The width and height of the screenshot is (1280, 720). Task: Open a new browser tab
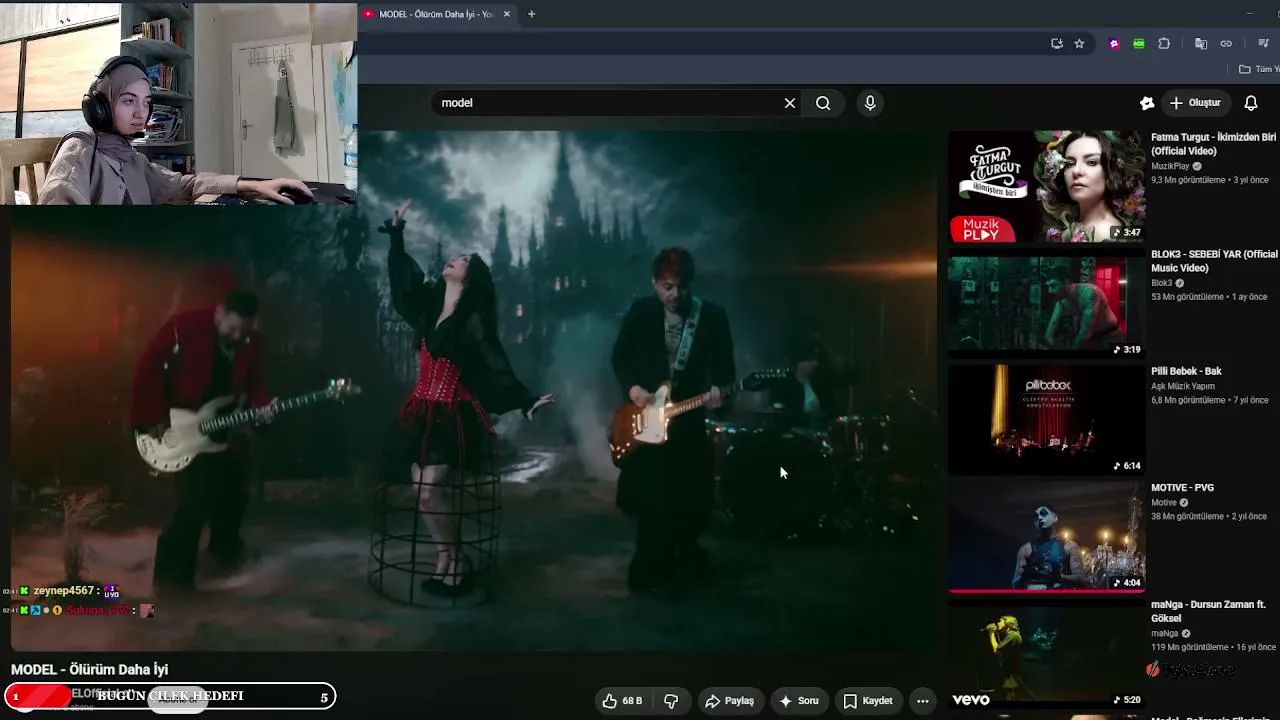click(531, 14)
